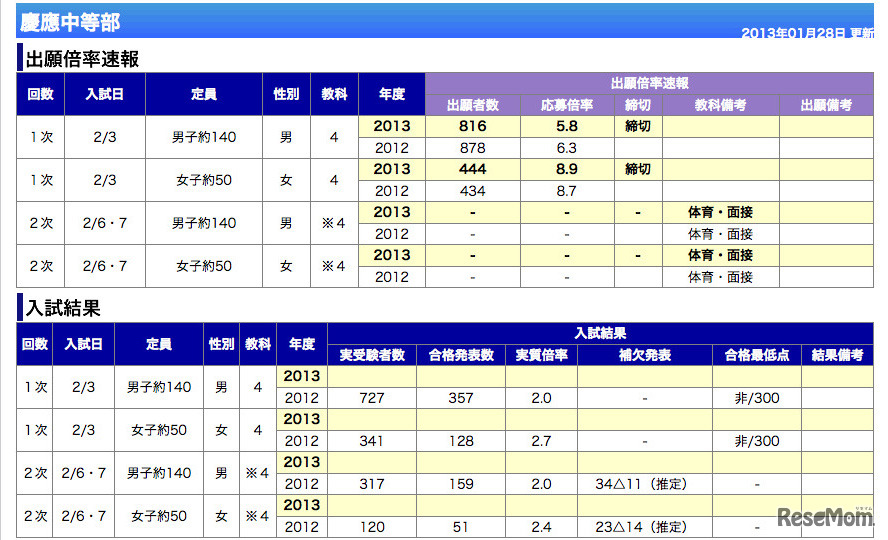
Task: Select passed count 128 cell
Action: click(x=461, y=441)
